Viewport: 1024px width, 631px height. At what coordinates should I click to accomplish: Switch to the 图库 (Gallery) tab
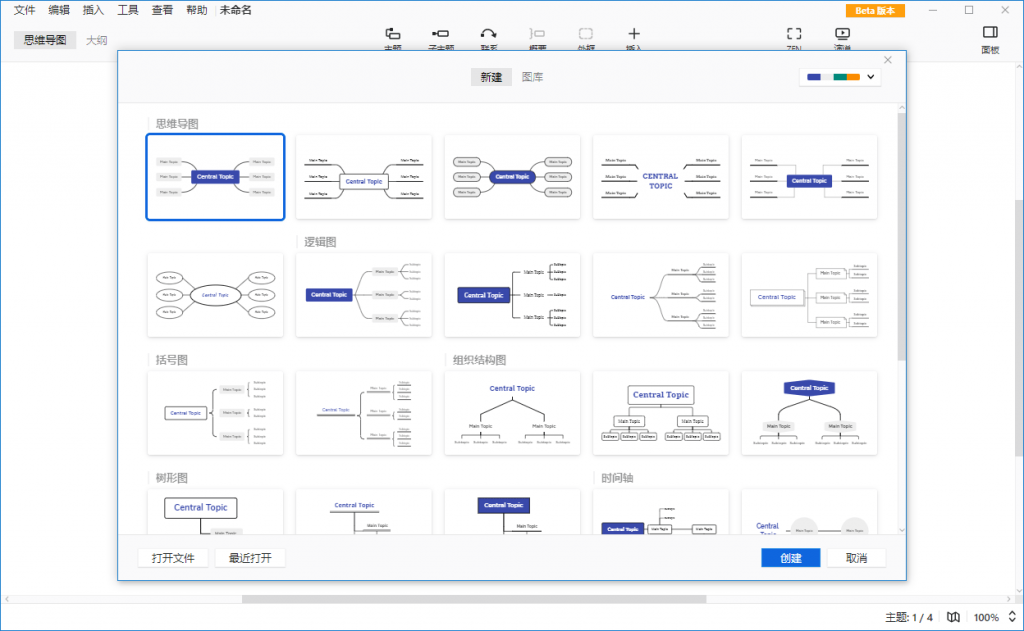pos(533,76)
